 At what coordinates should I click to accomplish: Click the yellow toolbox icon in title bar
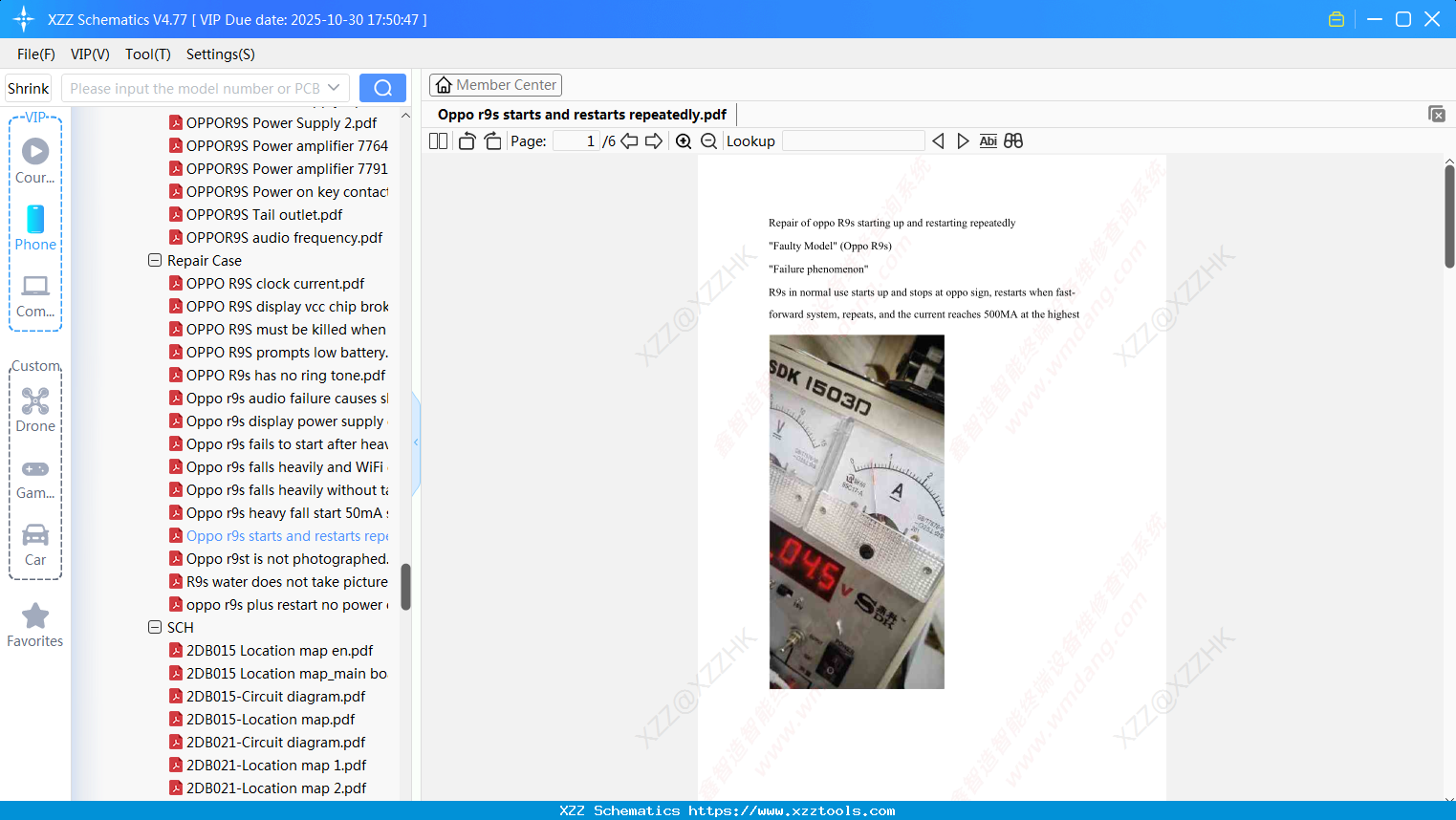click(x=1336, y=19)
